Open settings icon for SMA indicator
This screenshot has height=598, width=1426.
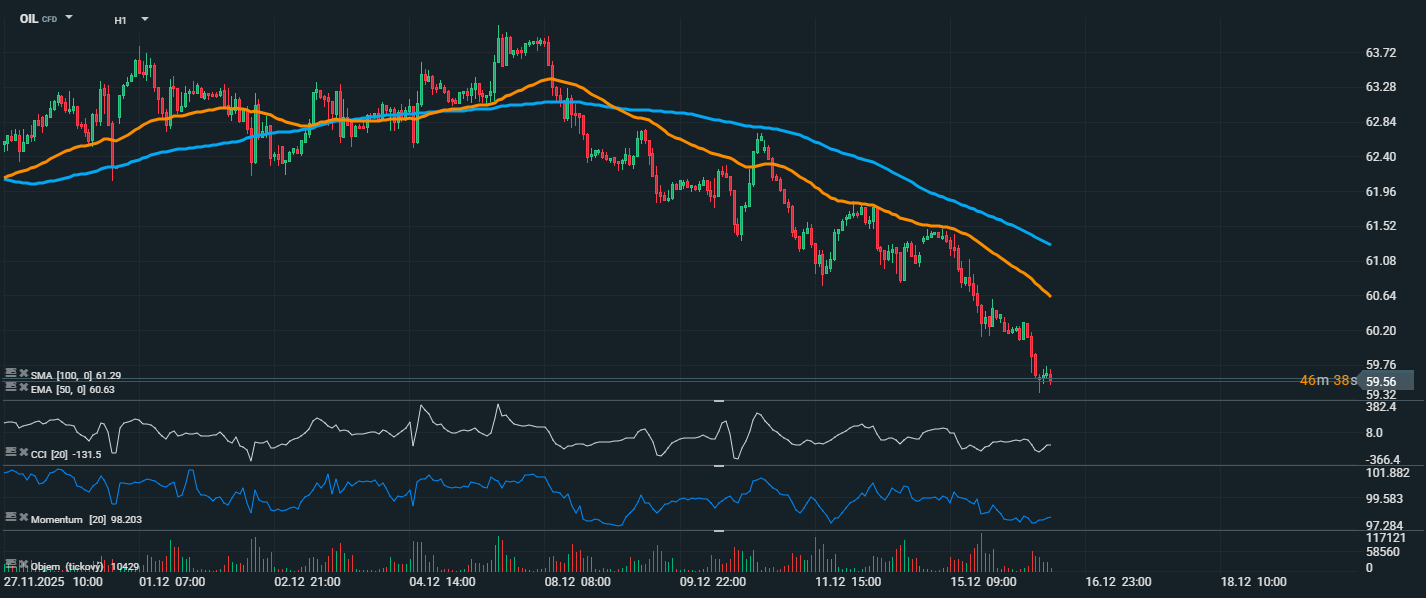(10, 374)
